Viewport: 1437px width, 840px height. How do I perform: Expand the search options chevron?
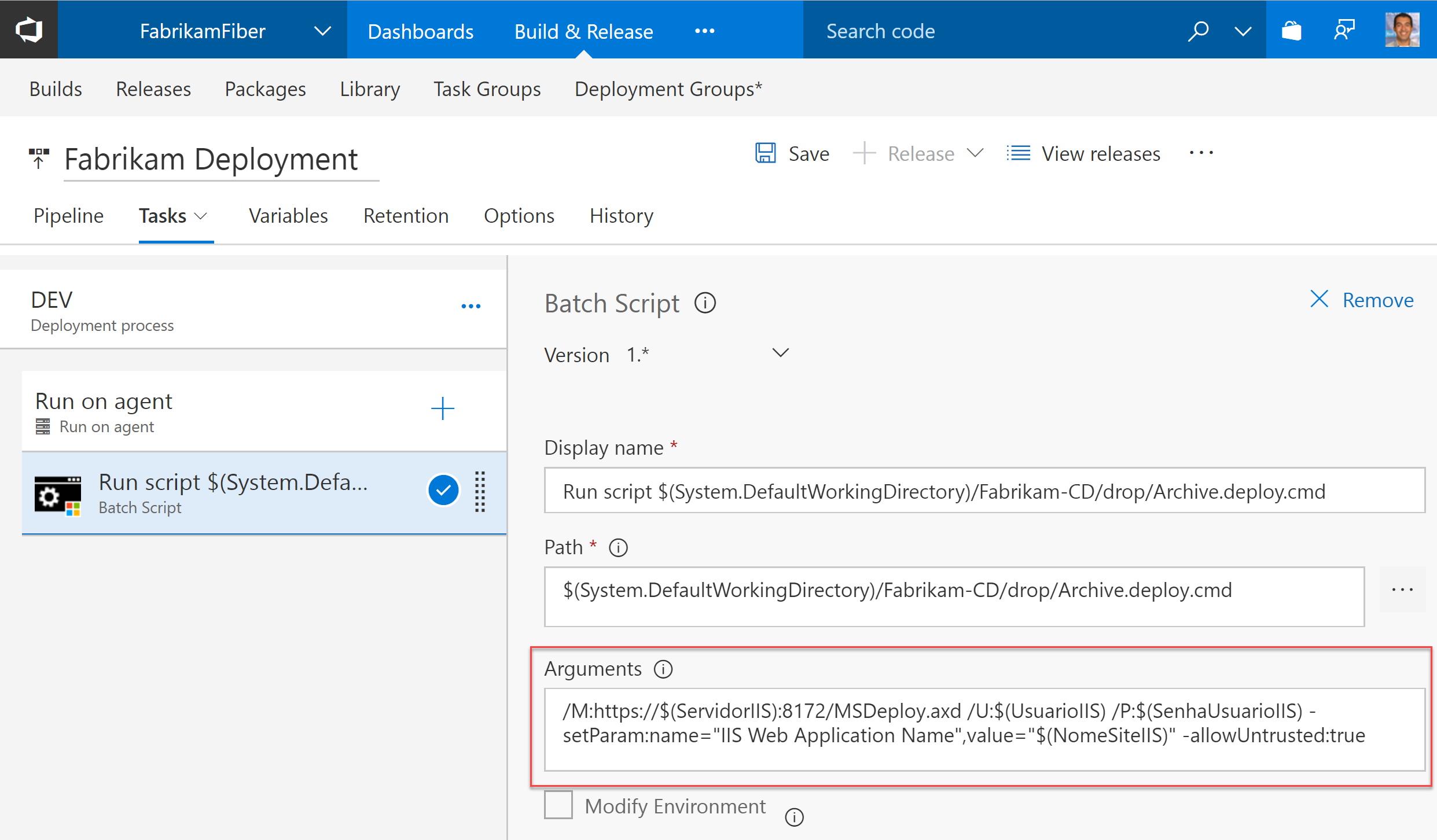point(1243,31)
